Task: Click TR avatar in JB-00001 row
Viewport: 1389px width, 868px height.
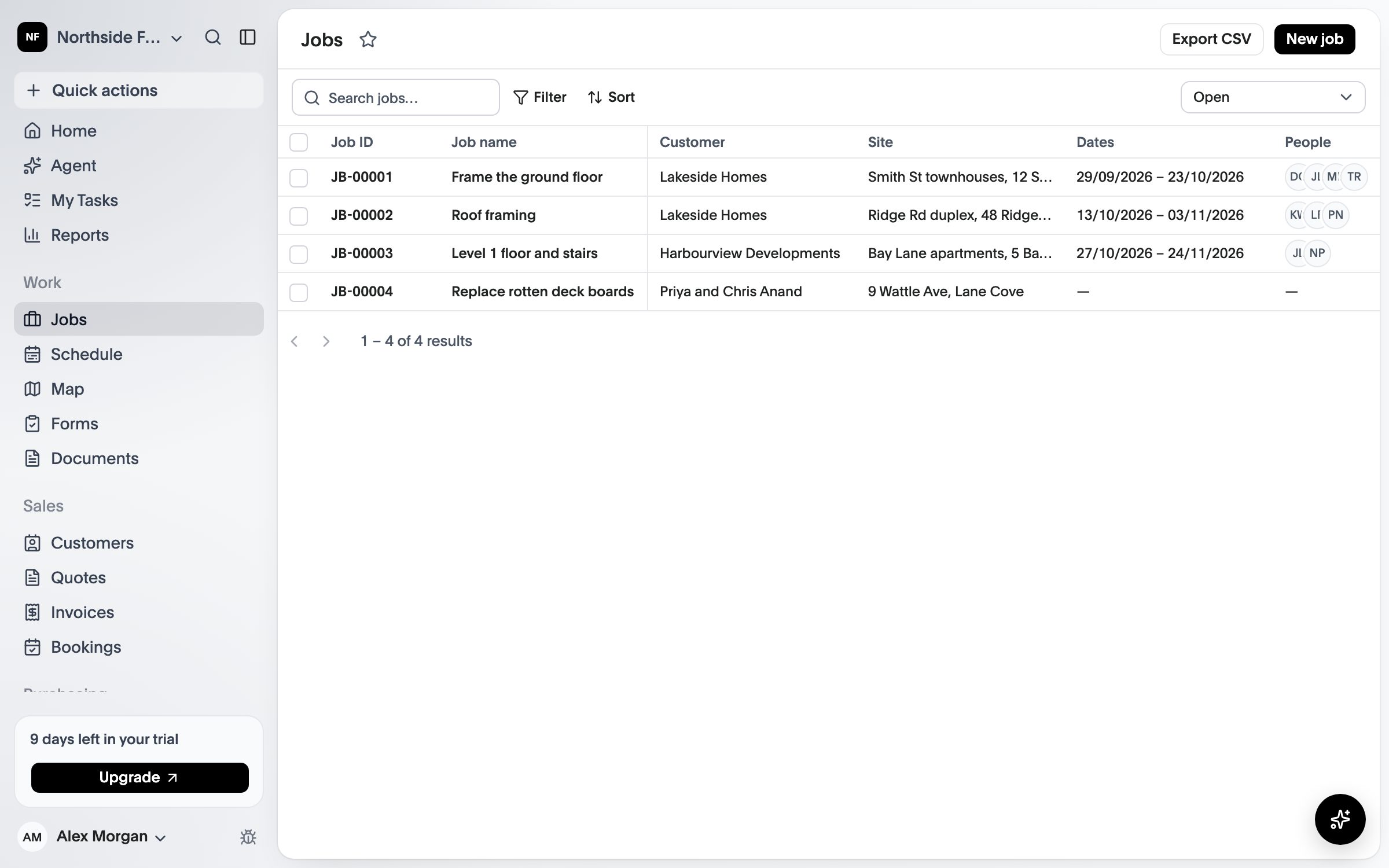Action: [x=1354, y=177]
